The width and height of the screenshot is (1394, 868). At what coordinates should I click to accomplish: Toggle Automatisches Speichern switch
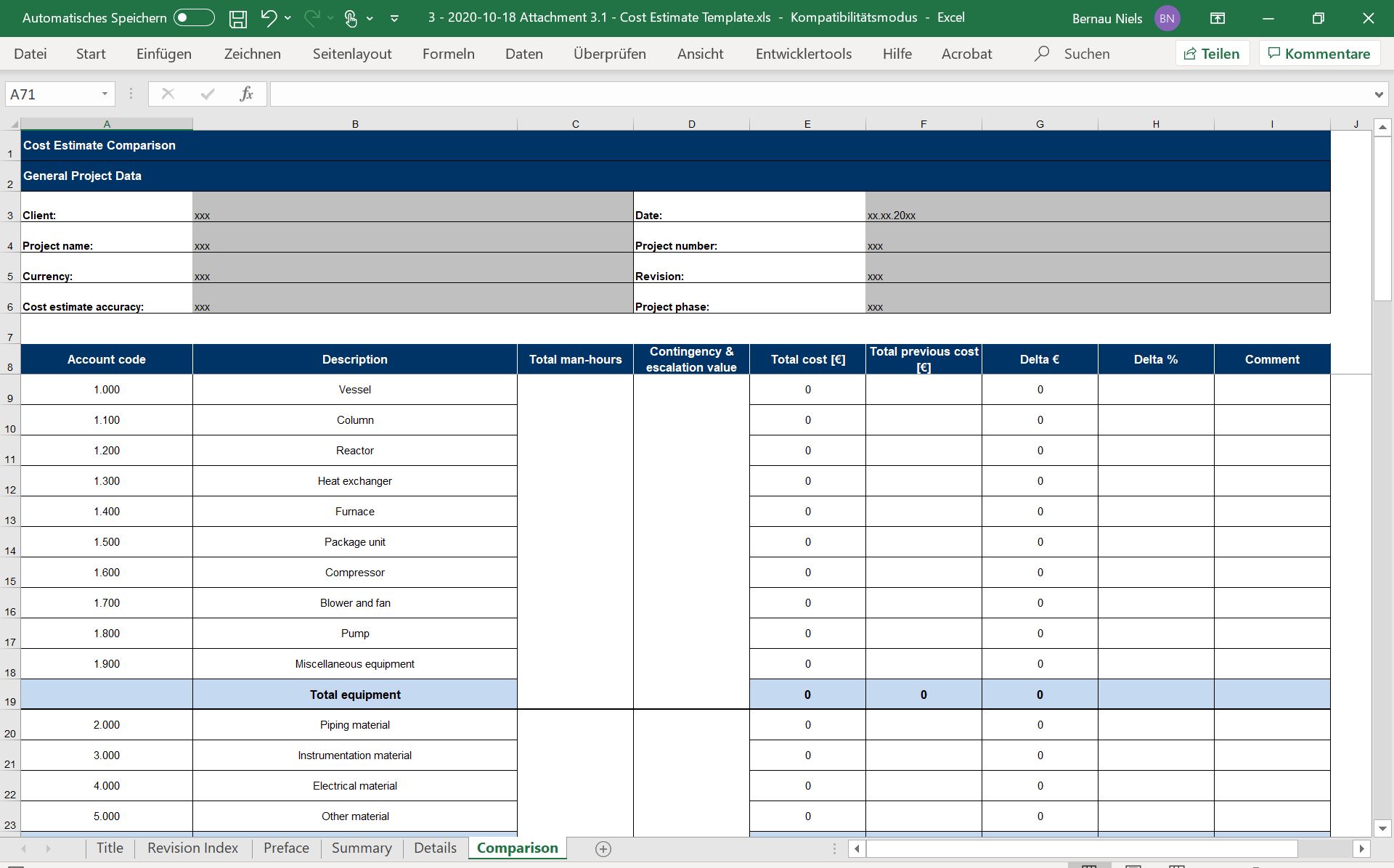pyautogui.click(x=194, y=18)
